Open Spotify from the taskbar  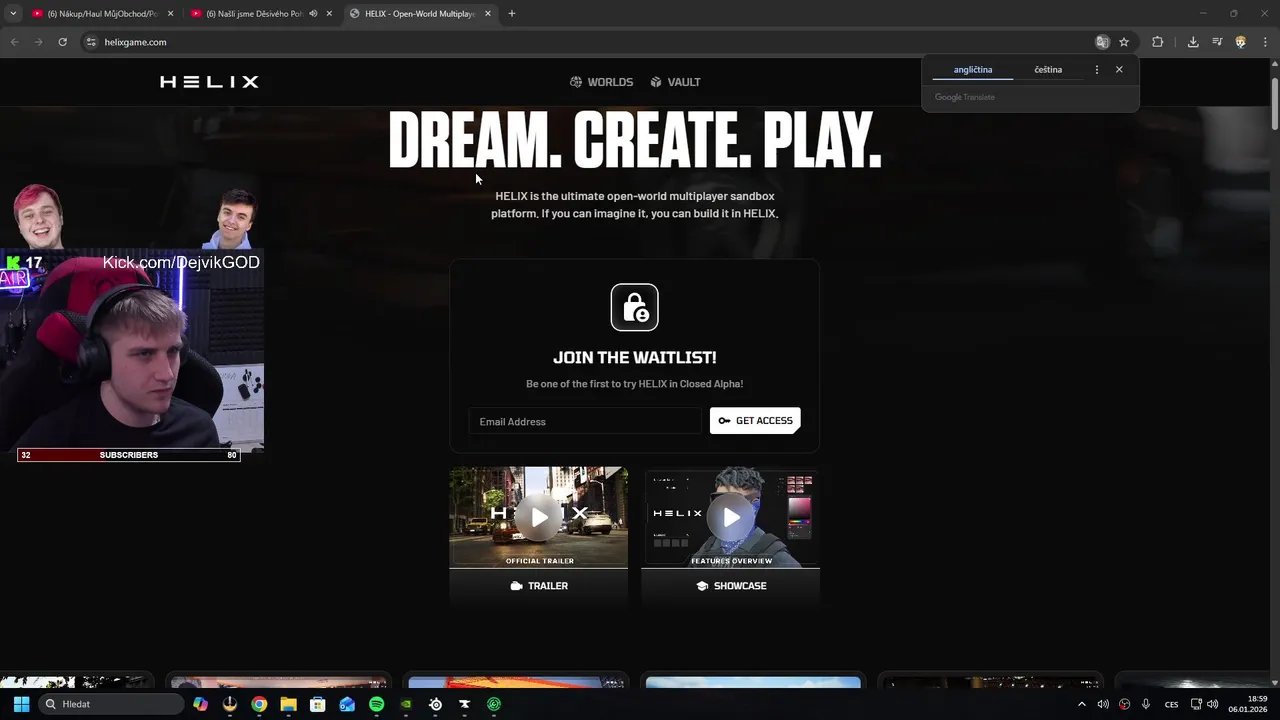click(376, 704)
